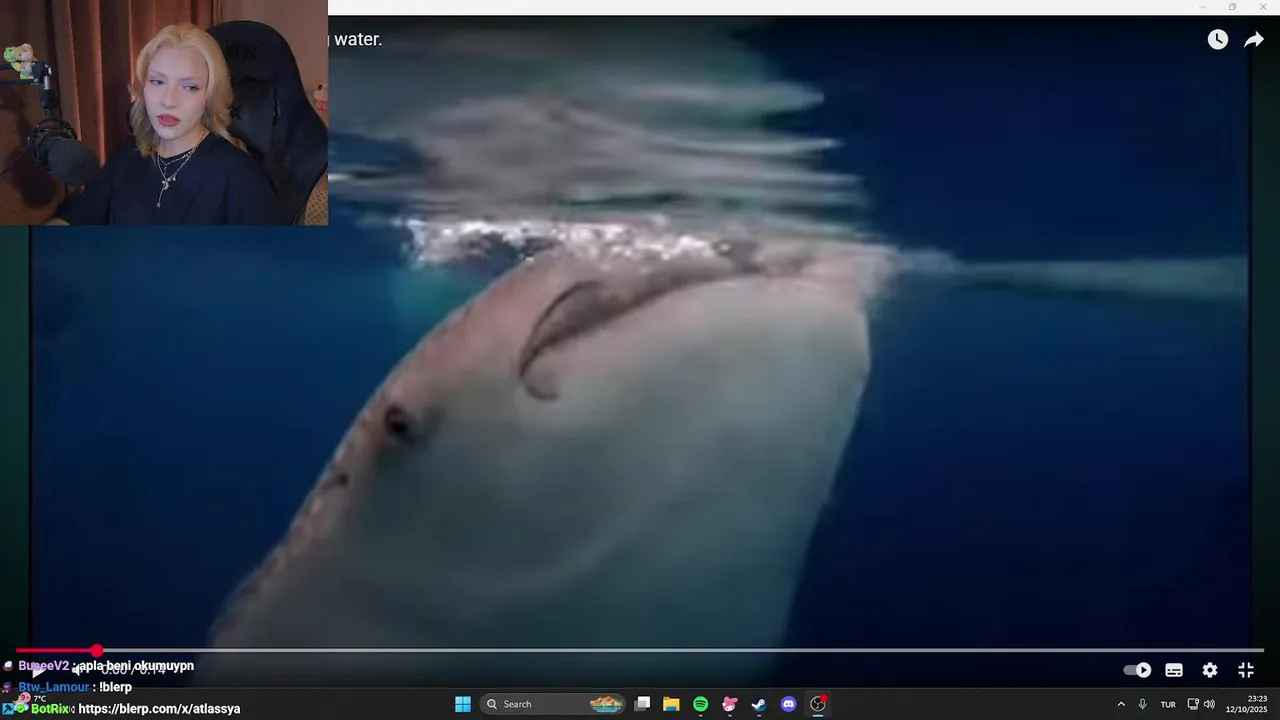
Task: Click the microphone tray icon
Action: click(1142, 704)
